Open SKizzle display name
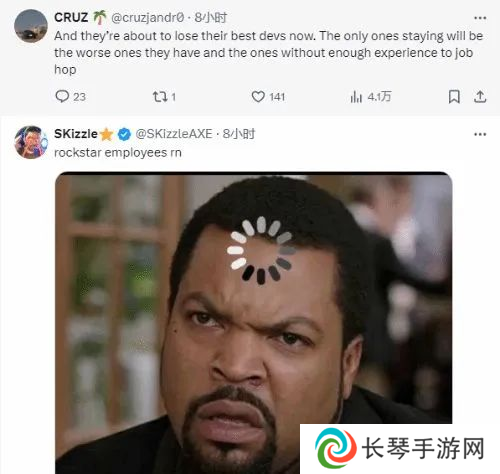Viewport: 500px width, 474px height. (x=76, y=134)
